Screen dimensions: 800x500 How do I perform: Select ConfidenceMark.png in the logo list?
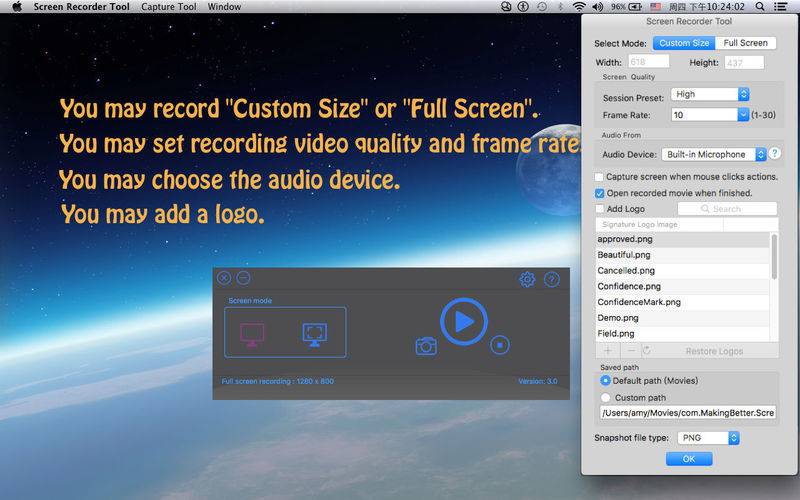click(683, 302)
